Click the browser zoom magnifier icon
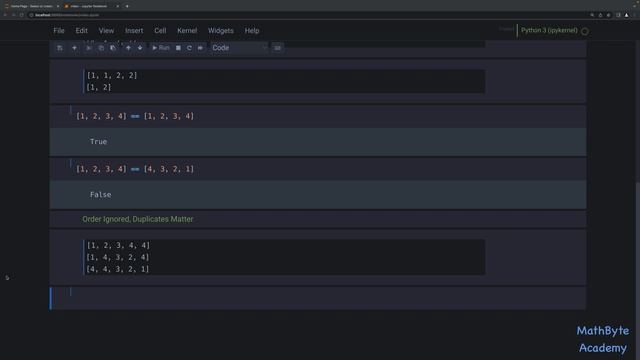 (x=592, y=15)
